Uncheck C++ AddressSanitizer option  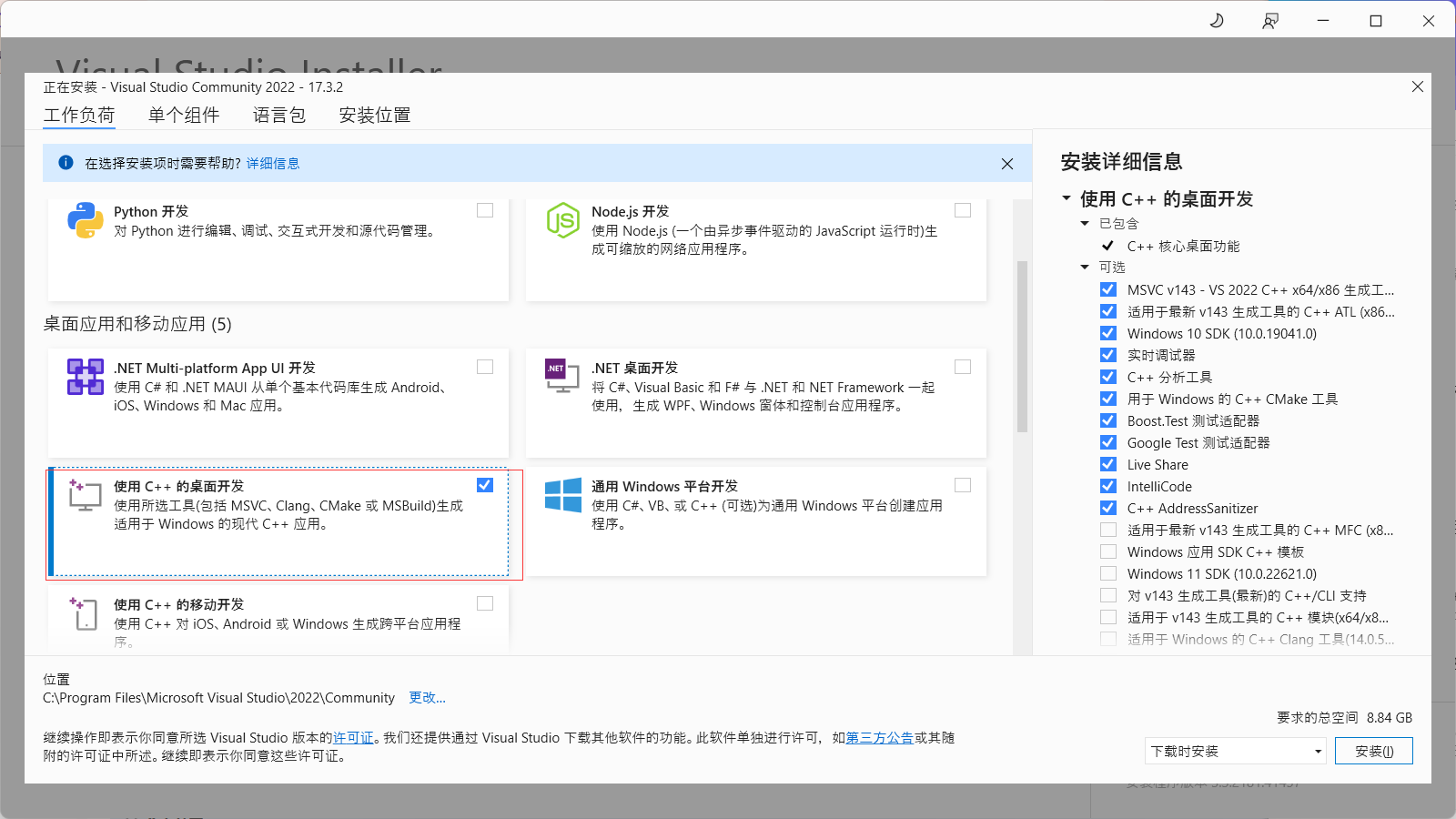pyautogui.click(x=1108, y=508)
